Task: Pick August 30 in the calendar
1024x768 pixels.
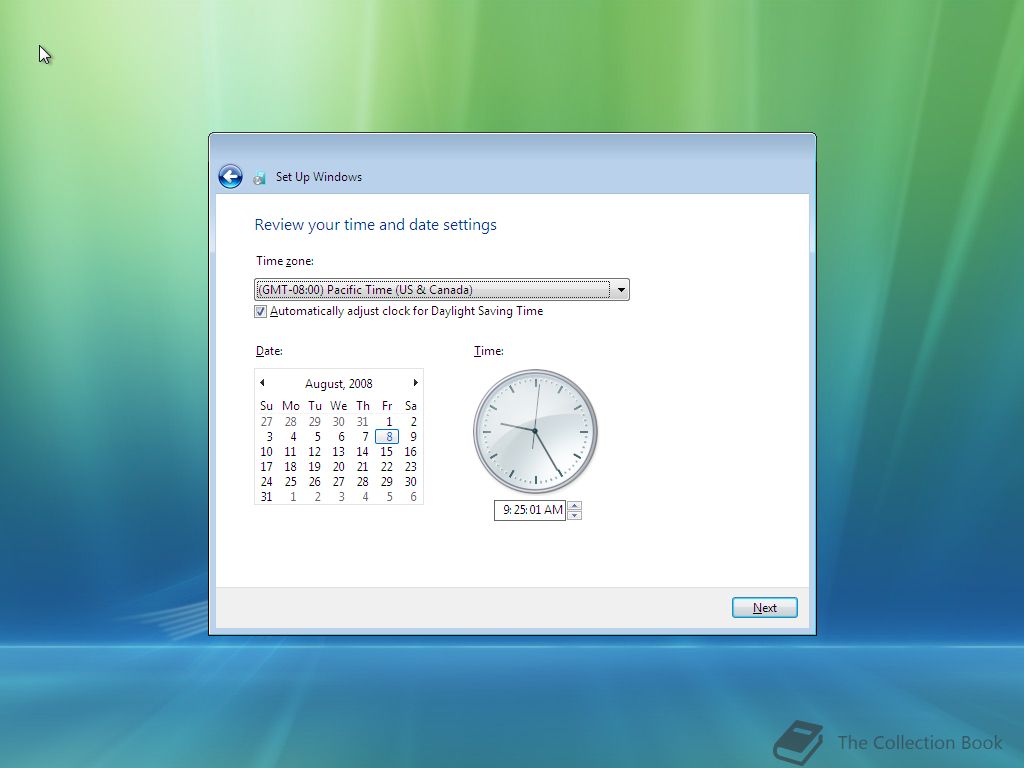Action: coord(410,482)
